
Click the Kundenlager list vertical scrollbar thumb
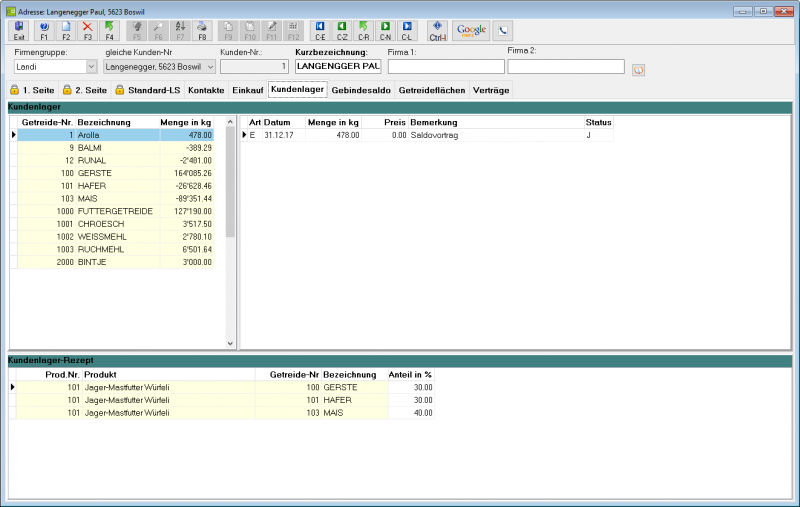point(230,182)
